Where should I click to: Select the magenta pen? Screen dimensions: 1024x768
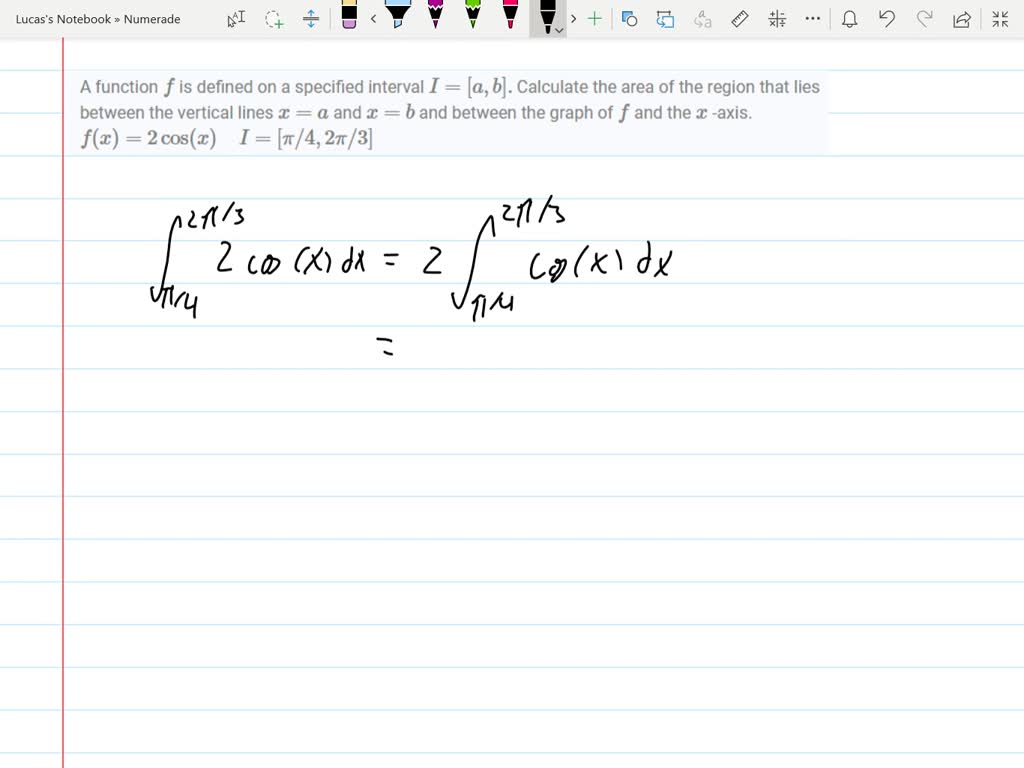click(435, 18)
